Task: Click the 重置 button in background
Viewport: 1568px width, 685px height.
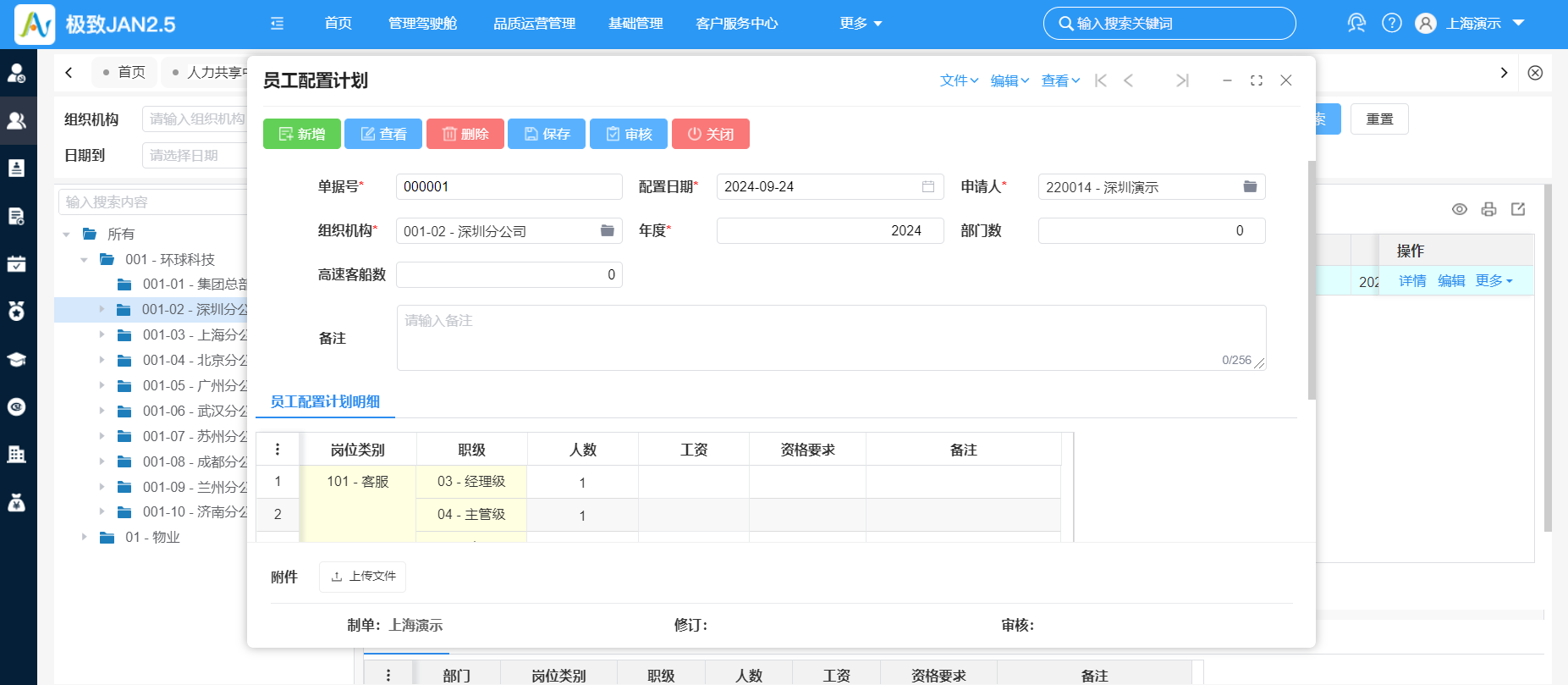Action: pos(1379,119)
